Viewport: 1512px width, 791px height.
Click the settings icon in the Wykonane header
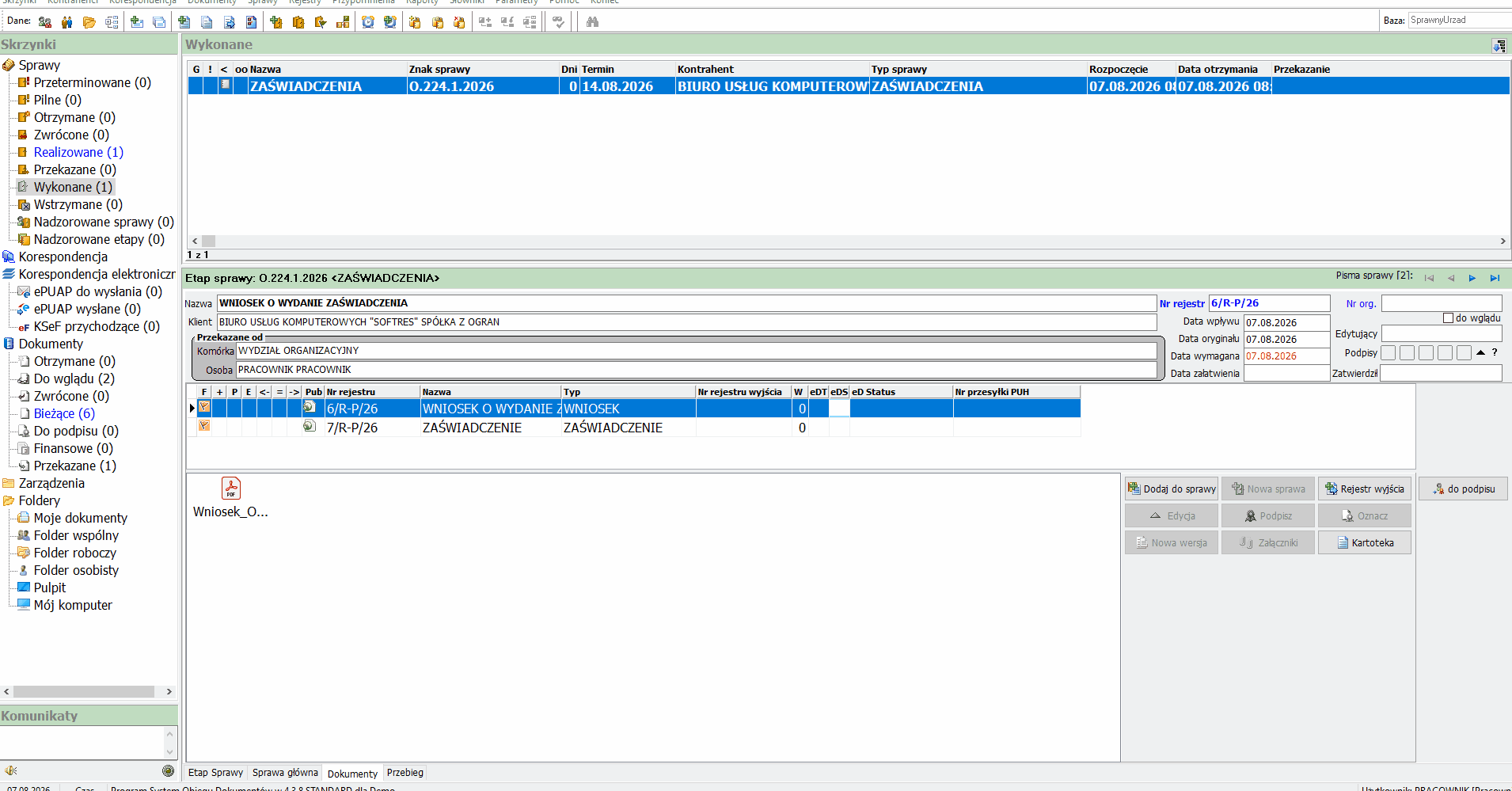coord(1499,46)
